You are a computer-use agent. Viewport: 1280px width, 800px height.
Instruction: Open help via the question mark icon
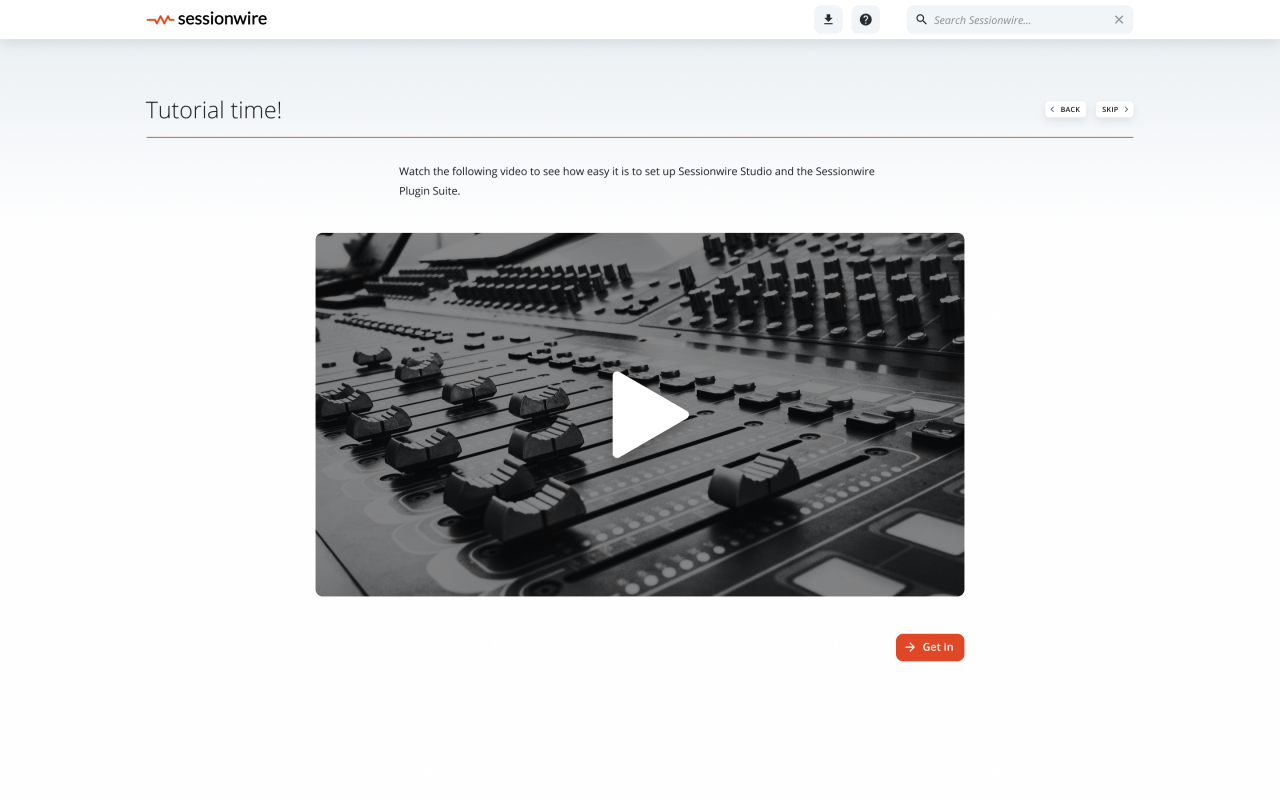pos(866,19)
